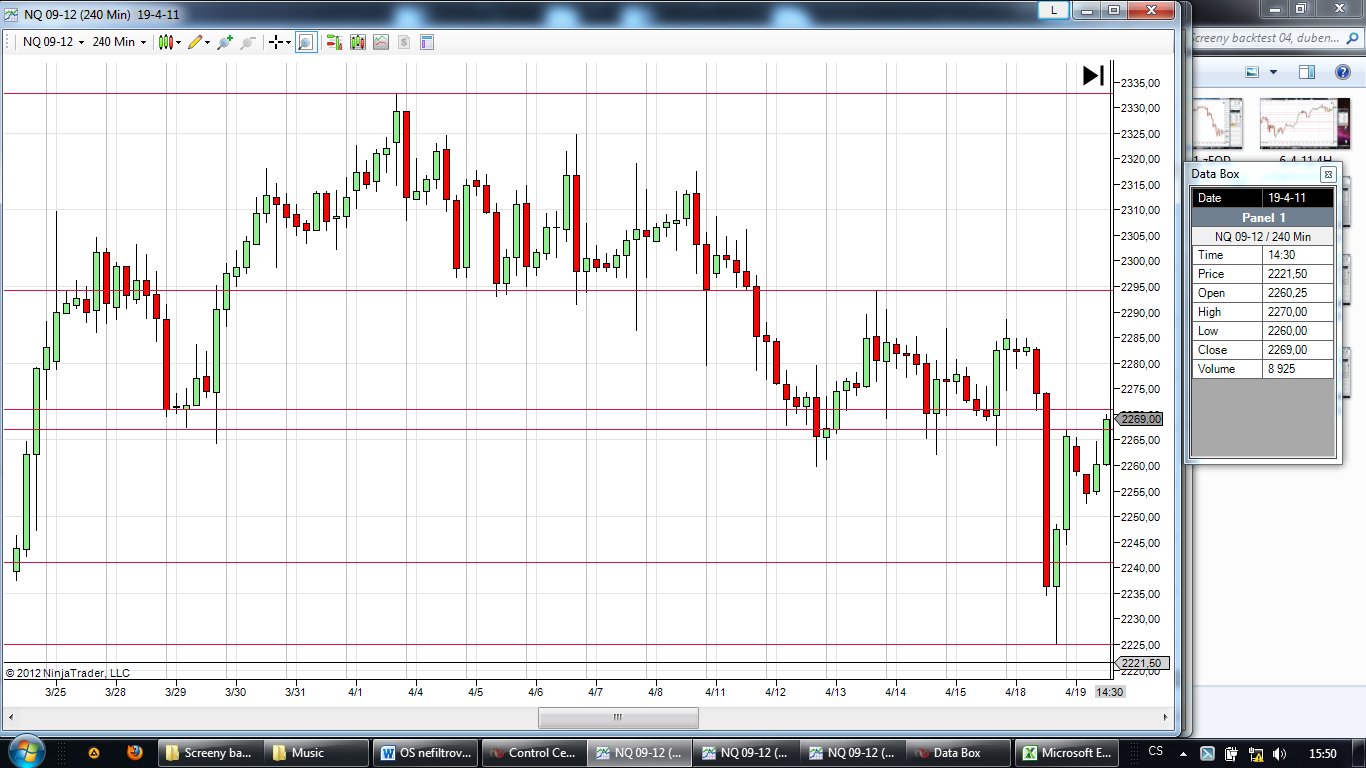Click the orange-triangle quick launch icon

94,752
